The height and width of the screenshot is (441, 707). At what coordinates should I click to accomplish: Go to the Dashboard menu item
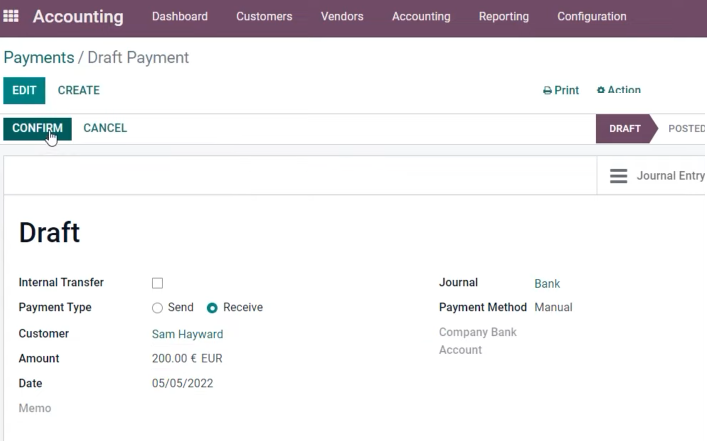[x=180, y=16]
